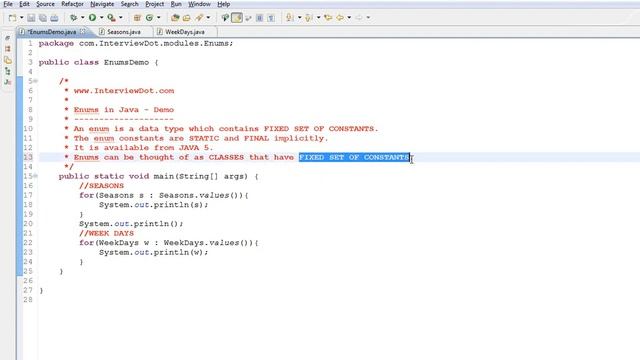The height and width of the screenshot is (360, 640).
Task: Open JUnit view icon in left sidebar
Action: point(7,82)
